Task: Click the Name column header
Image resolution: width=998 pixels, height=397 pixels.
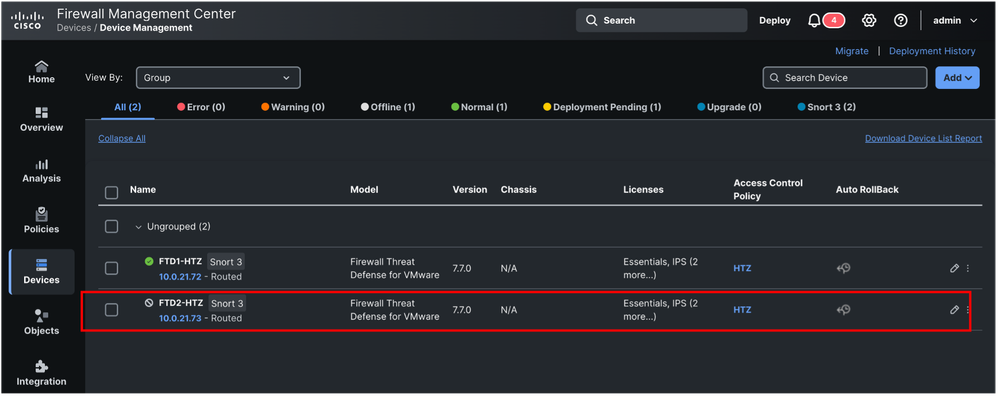Action: tap(143, 190)
